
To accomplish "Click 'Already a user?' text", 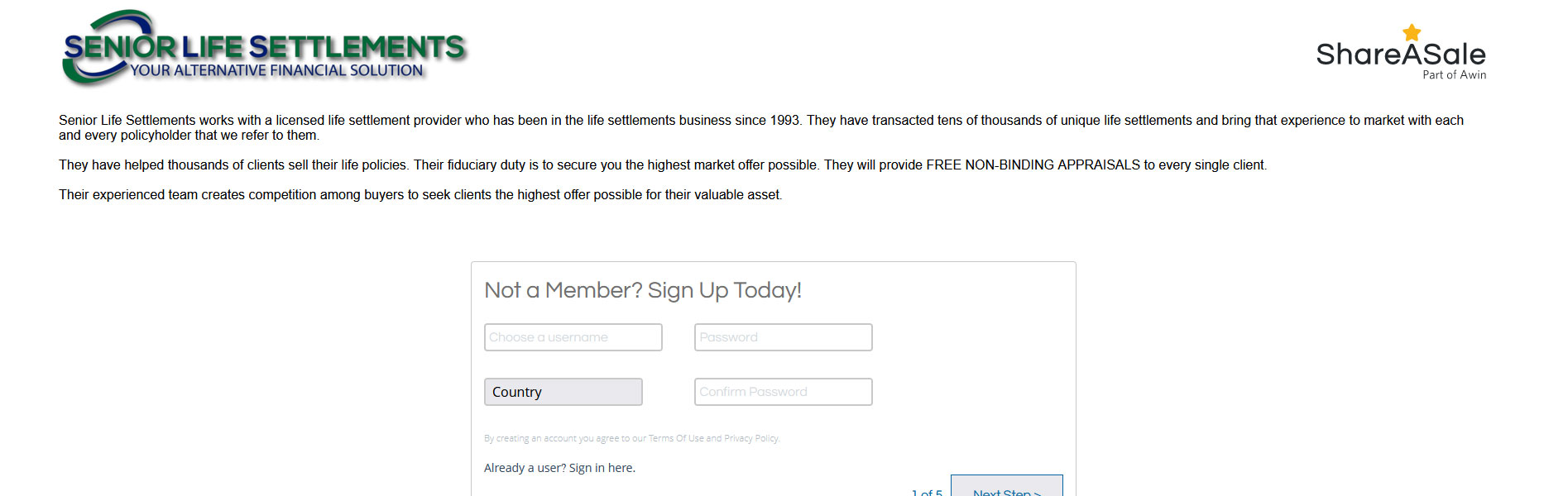I will coord(525,468).
